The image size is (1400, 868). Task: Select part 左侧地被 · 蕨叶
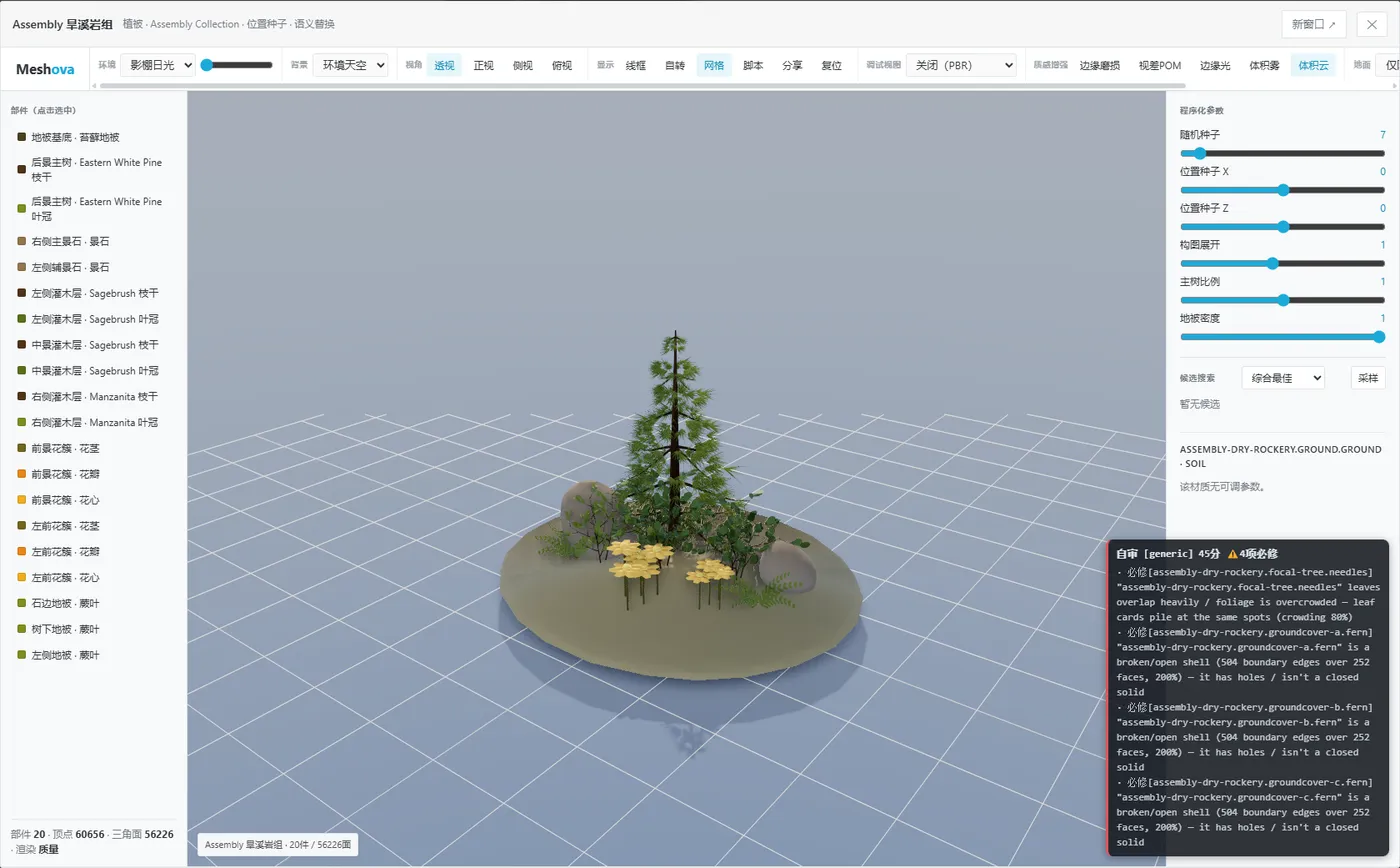tap(93, 655)
